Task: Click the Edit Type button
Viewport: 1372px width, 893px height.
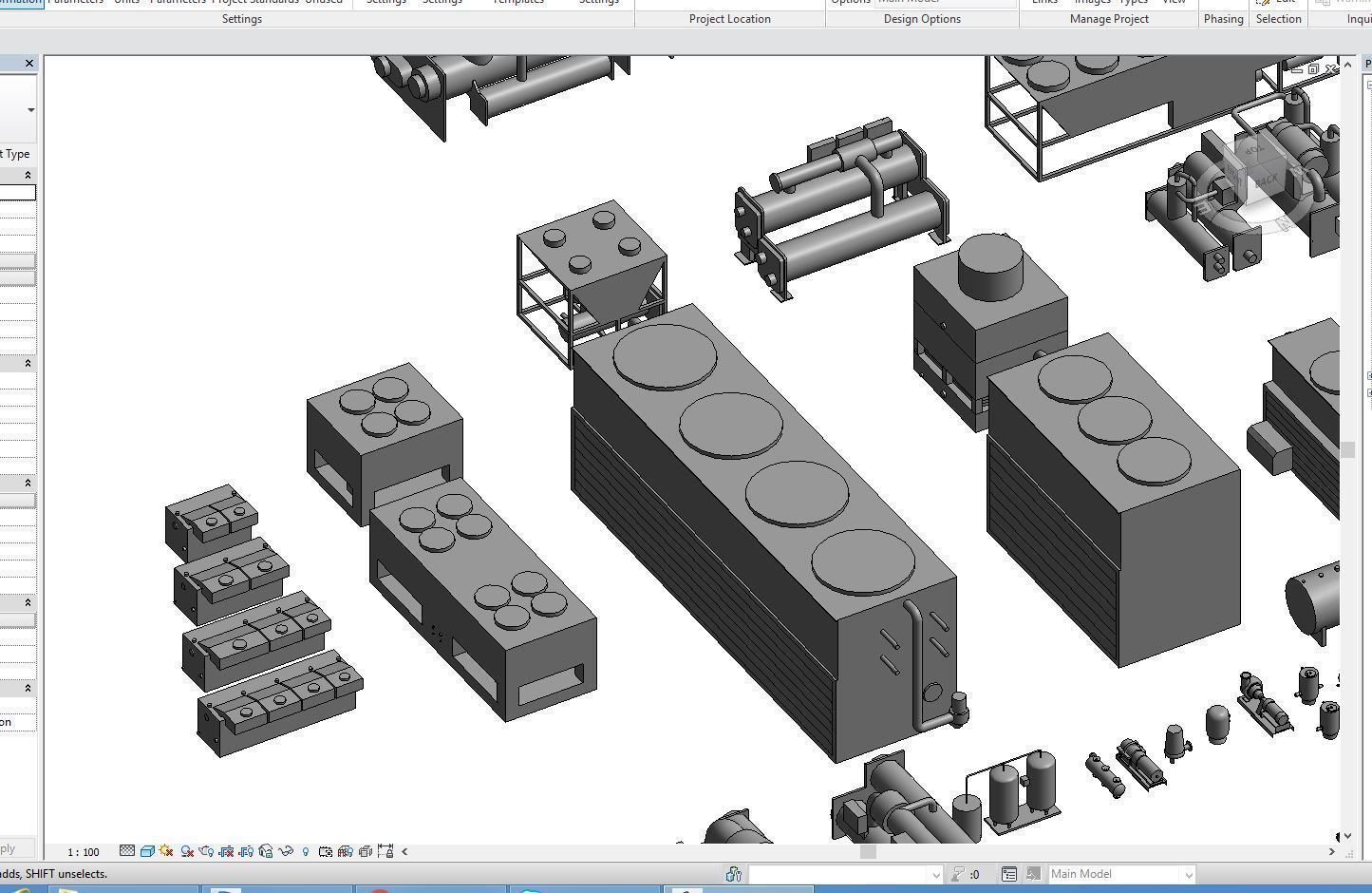Action: pyautogui.click(x=15, y=153)
